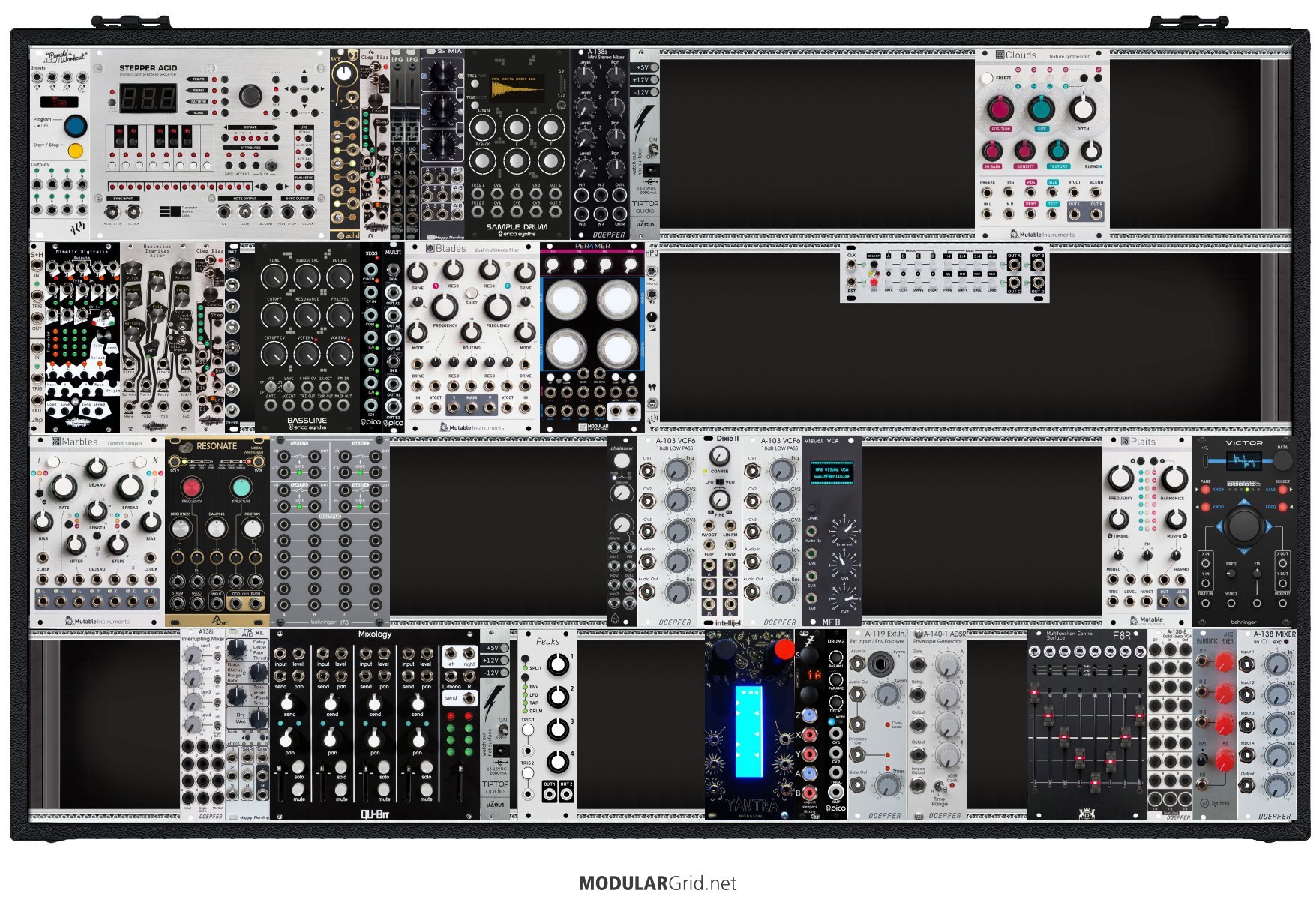Screen dimensions: 1316x899
Task: Click the glowing blue touch strip on Yantra
Action: point(748,730)
